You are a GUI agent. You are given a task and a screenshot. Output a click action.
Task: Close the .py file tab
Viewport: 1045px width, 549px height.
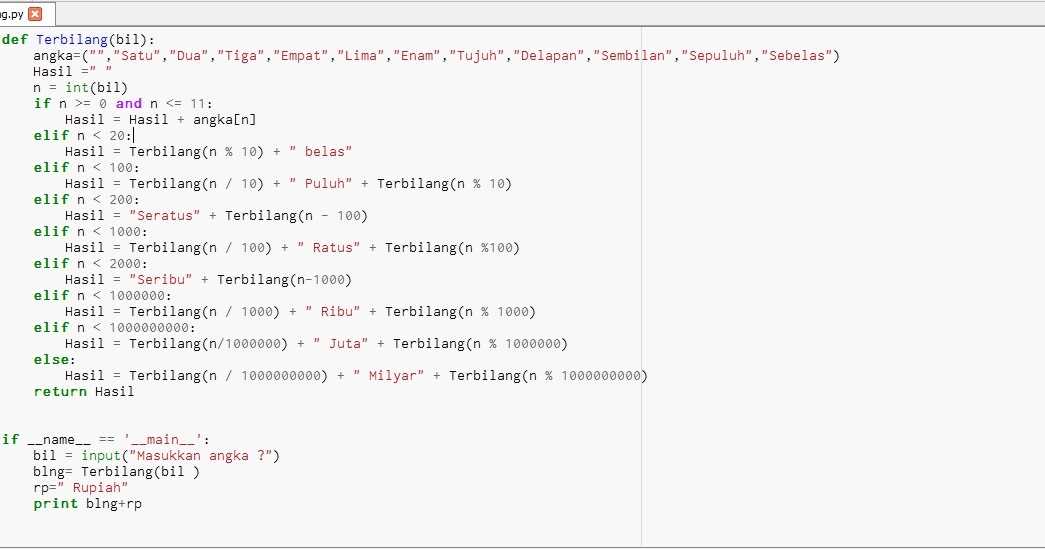click(x=35, y=13)
